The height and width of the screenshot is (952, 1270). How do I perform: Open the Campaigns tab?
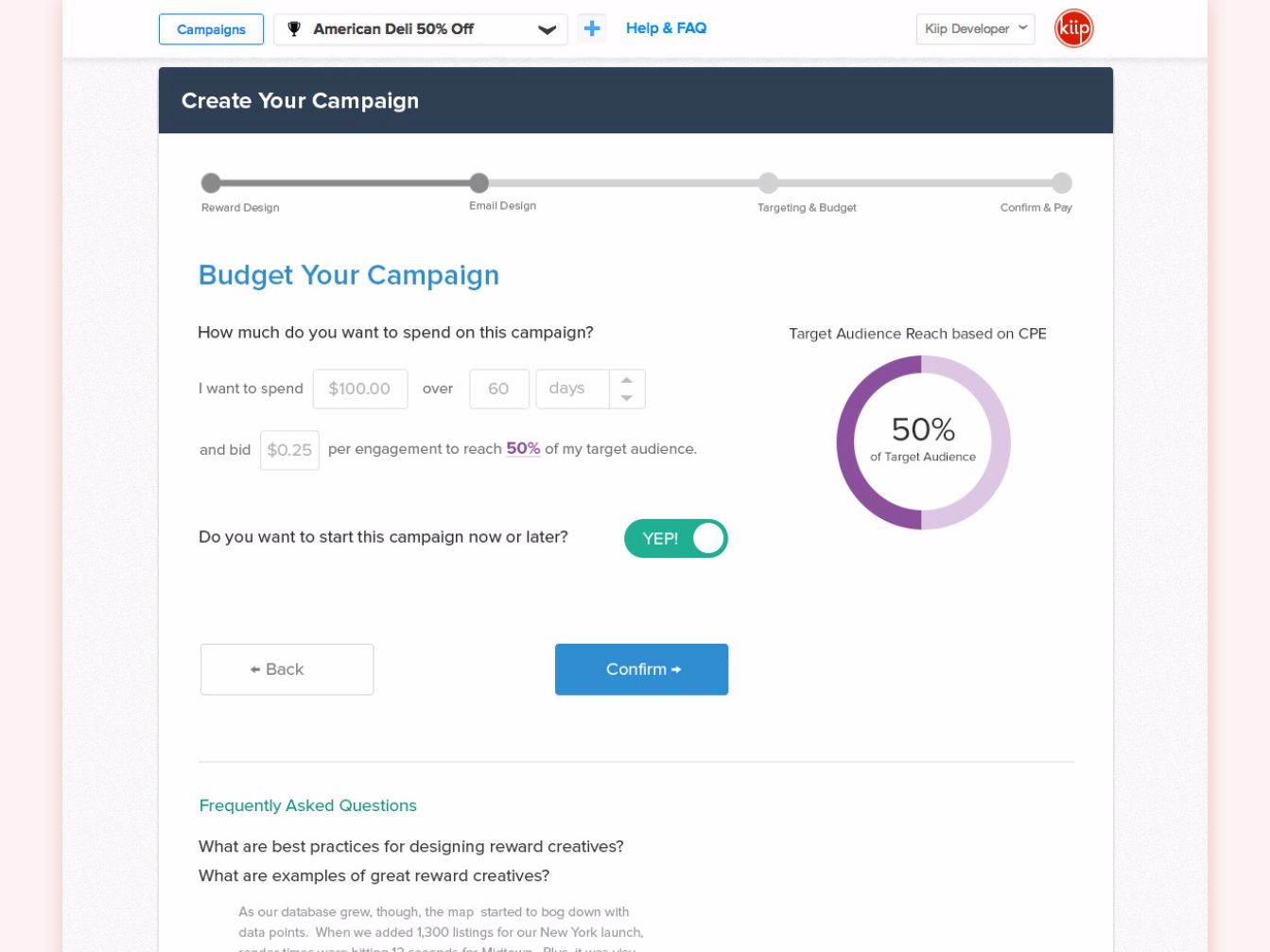(x=211, y=29)
